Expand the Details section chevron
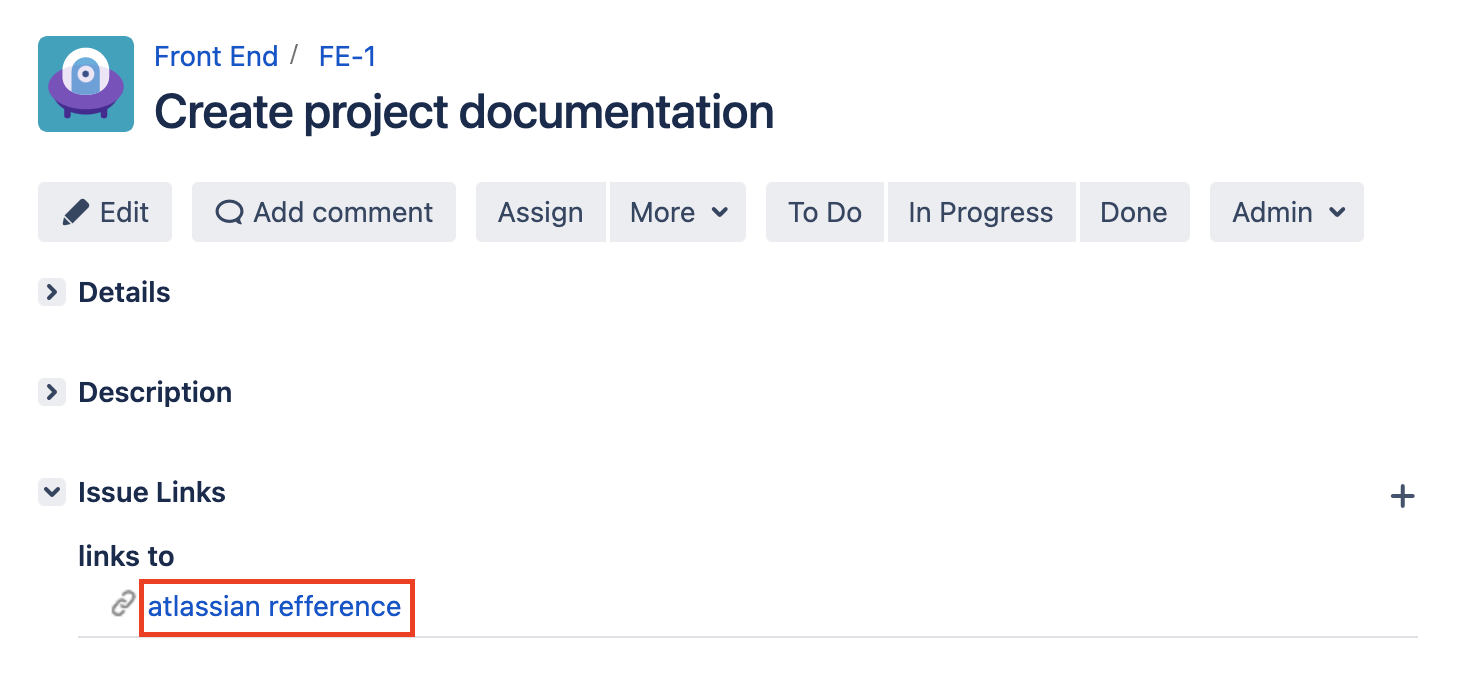Screen dimensions: 1462x694 [x=51, y=292]
